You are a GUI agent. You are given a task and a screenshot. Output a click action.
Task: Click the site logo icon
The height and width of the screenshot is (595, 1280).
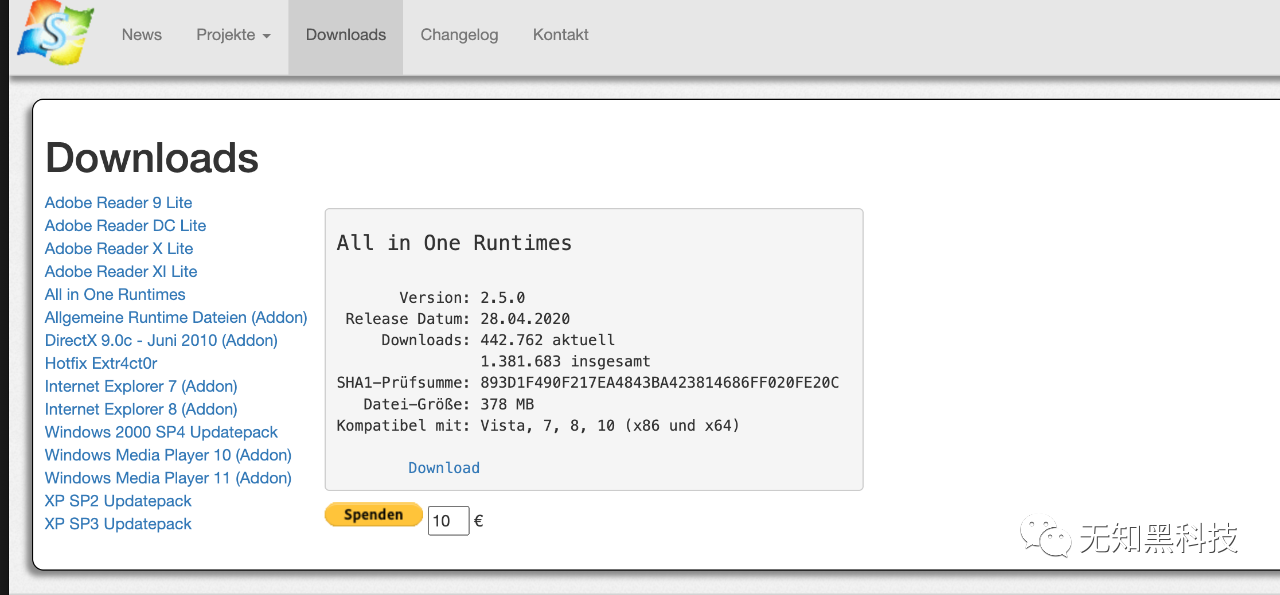(x=56, y=32)
